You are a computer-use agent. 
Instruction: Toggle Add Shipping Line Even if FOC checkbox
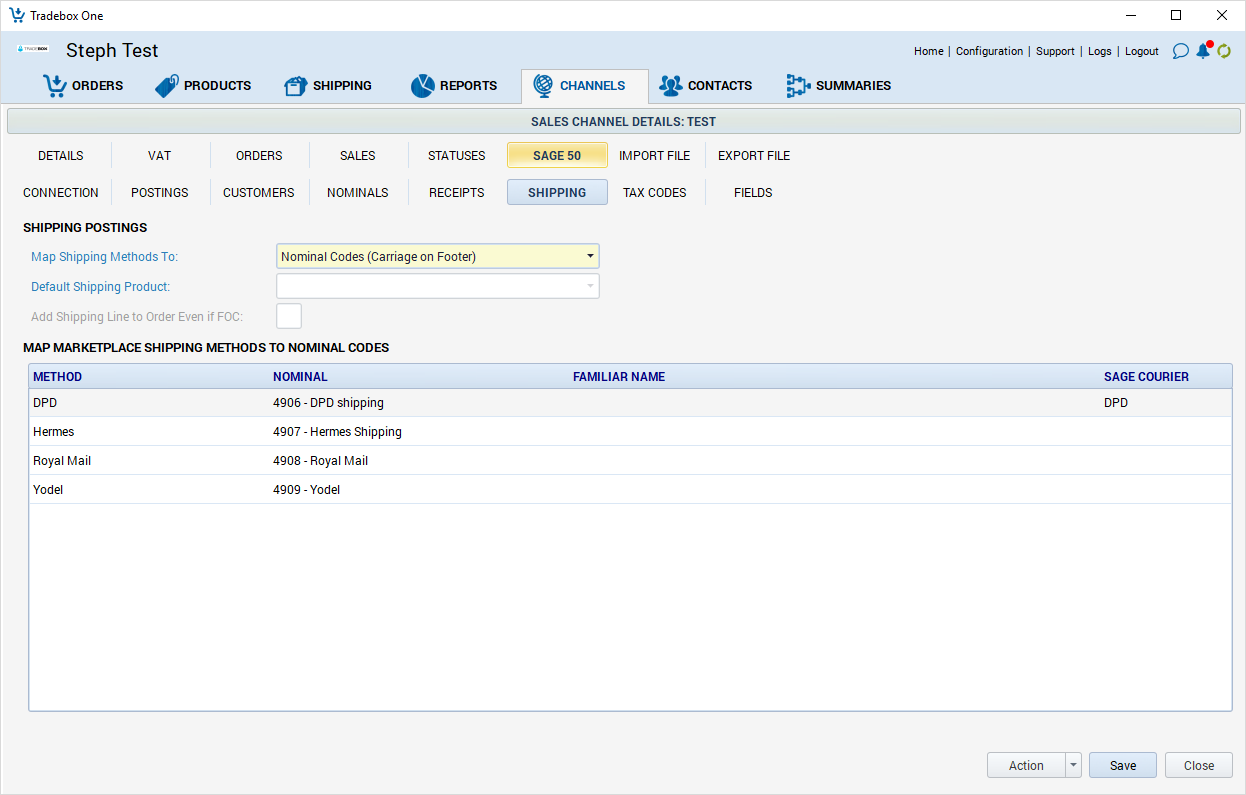(x=289, y=317)
